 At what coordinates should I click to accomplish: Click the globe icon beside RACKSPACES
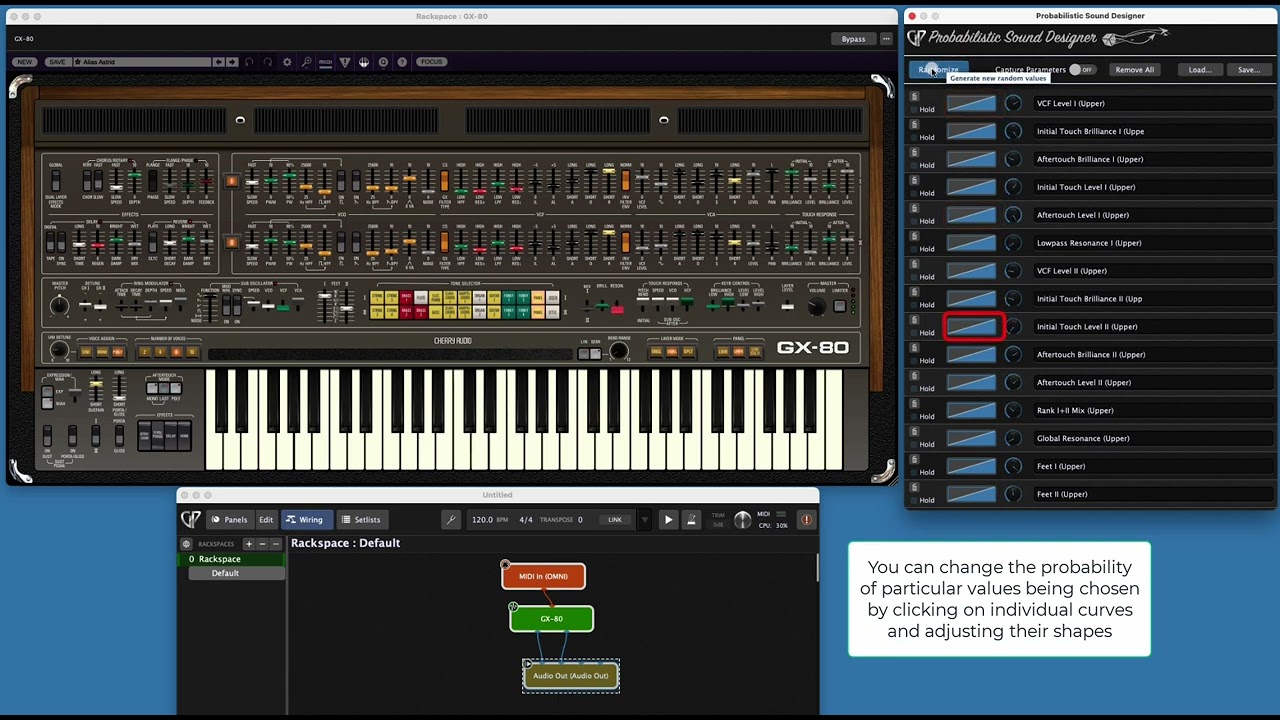(x=186, y=544)
